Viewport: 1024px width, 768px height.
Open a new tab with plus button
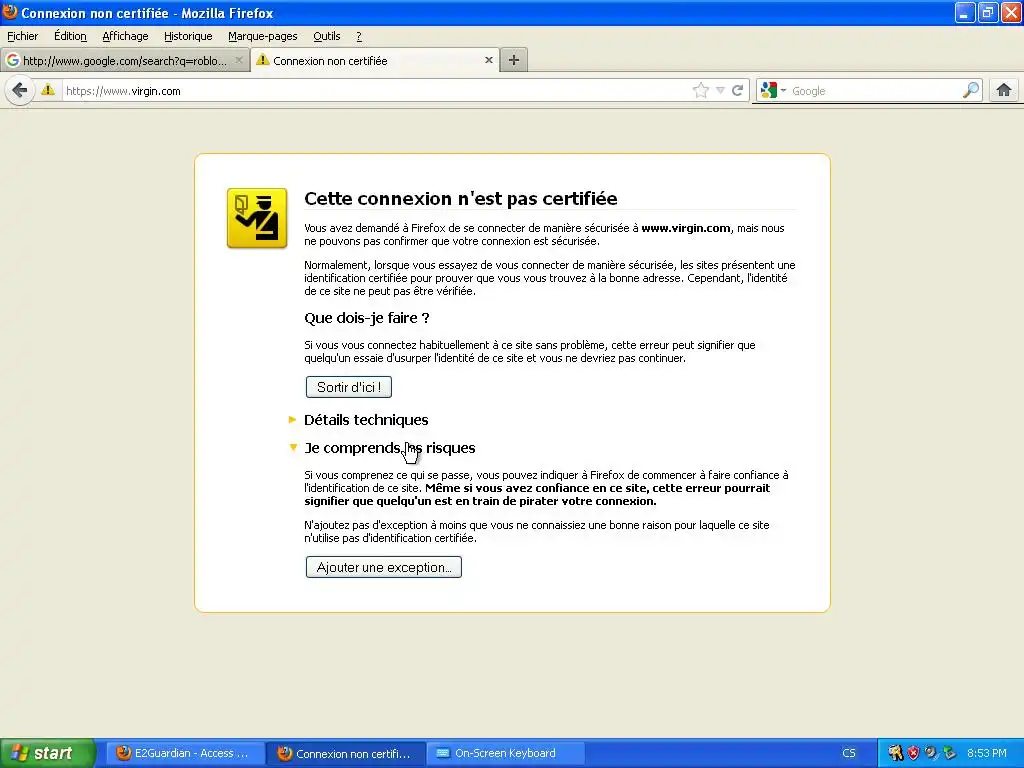(x=514, y=60)
